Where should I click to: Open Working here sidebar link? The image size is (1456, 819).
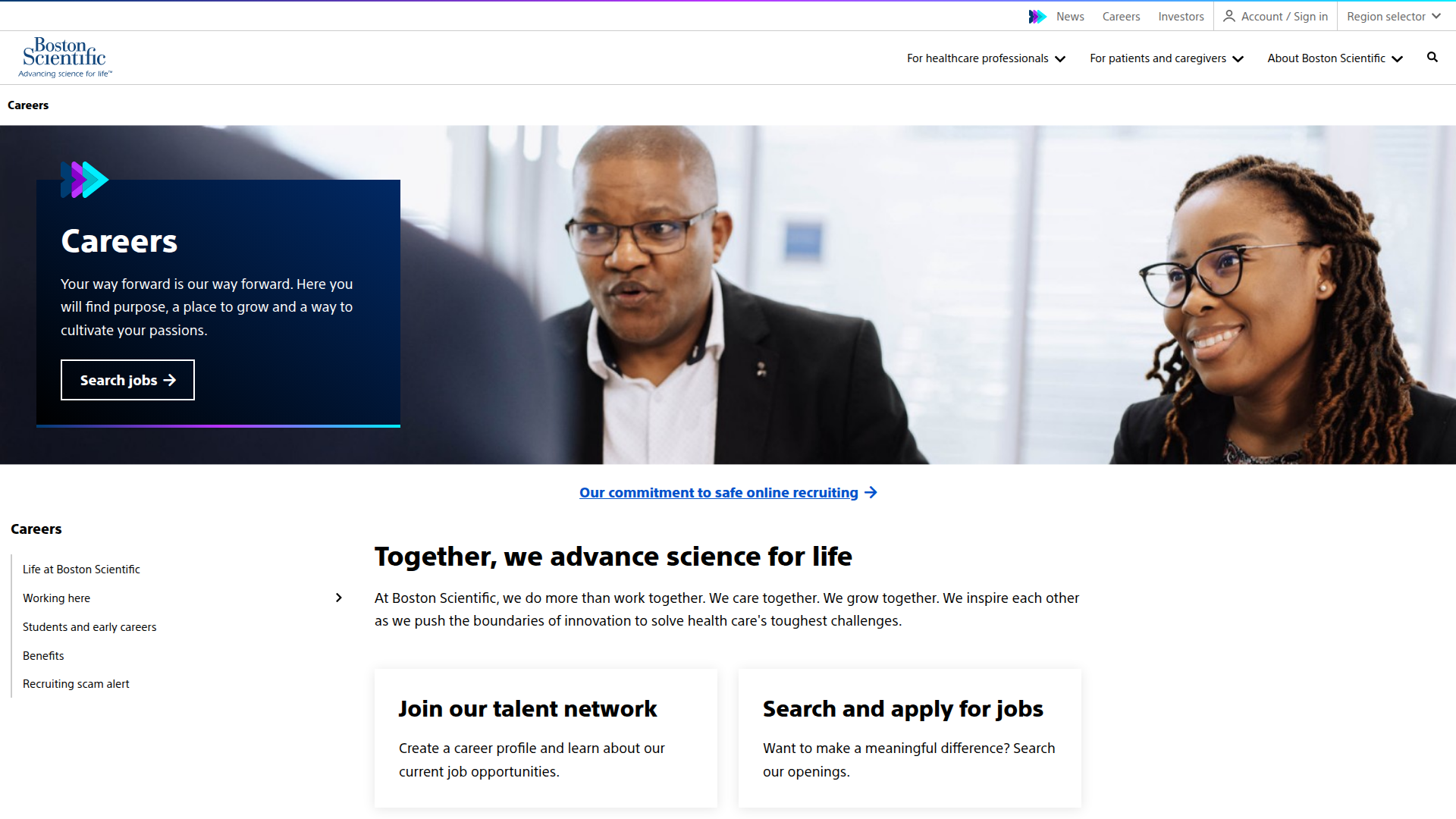coord(56,598)
